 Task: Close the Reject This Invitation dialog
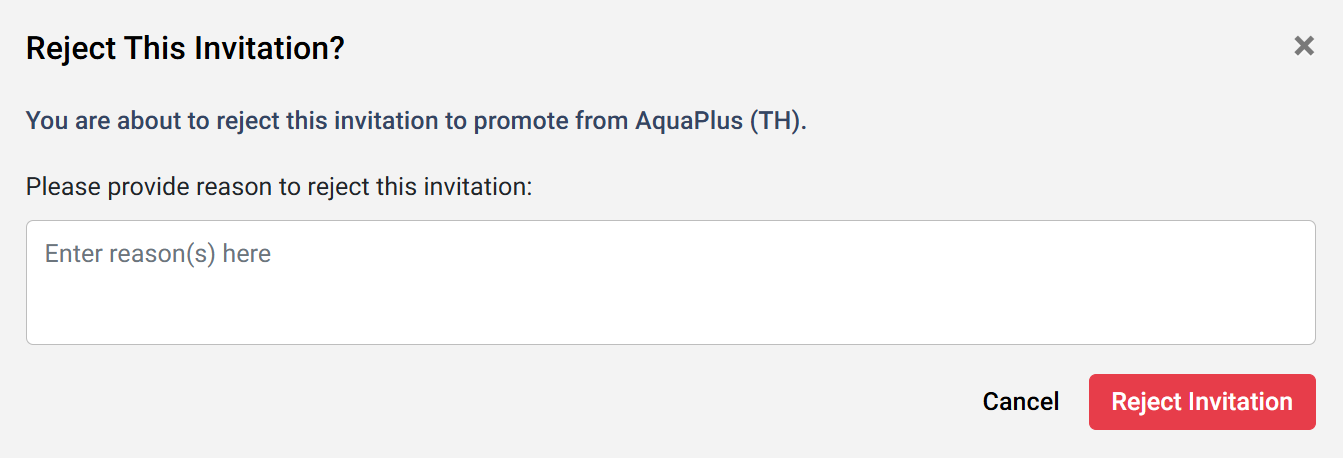[x=1303, y=45]
